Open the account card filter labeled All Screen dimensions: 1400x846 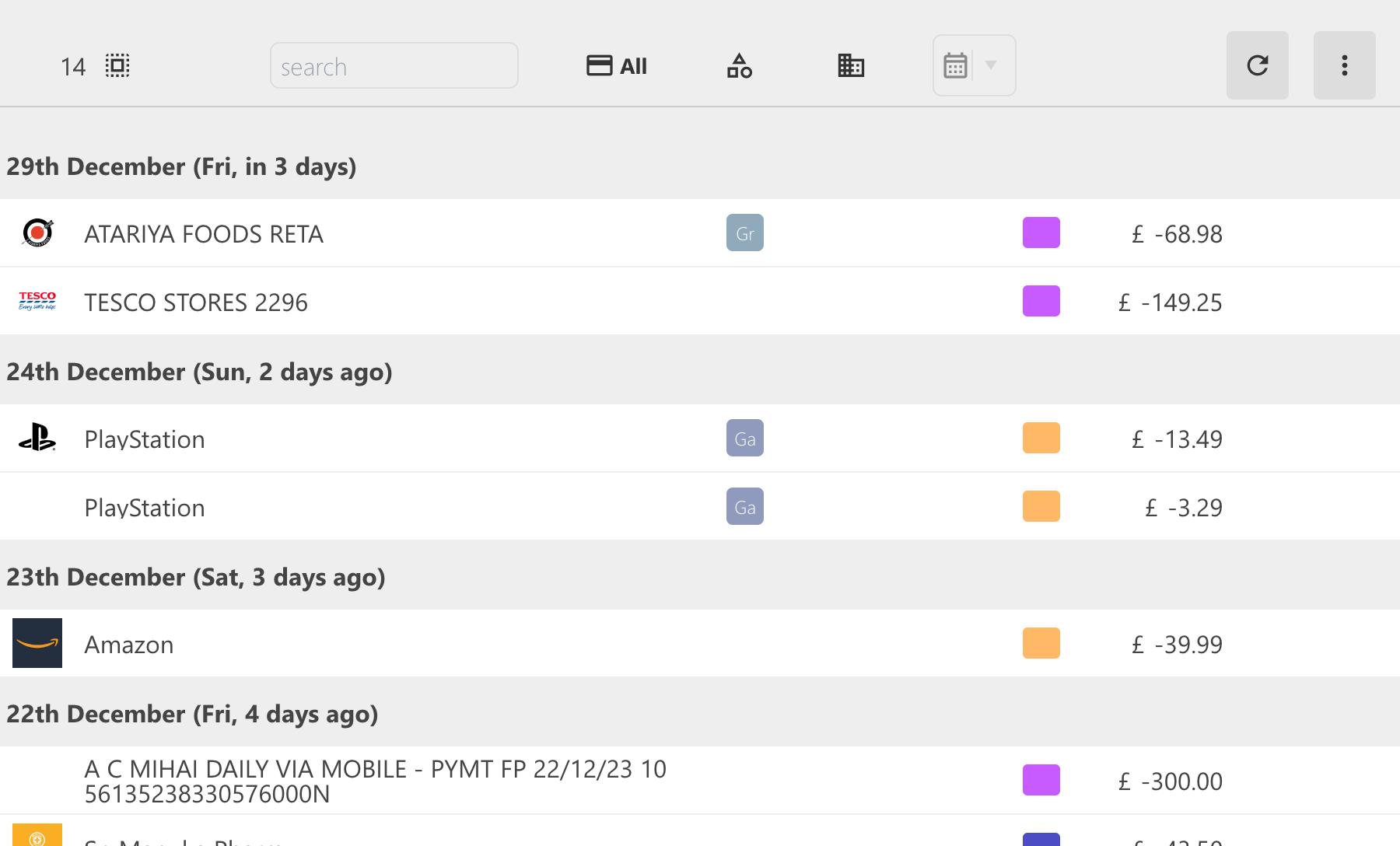click(615, 65)
